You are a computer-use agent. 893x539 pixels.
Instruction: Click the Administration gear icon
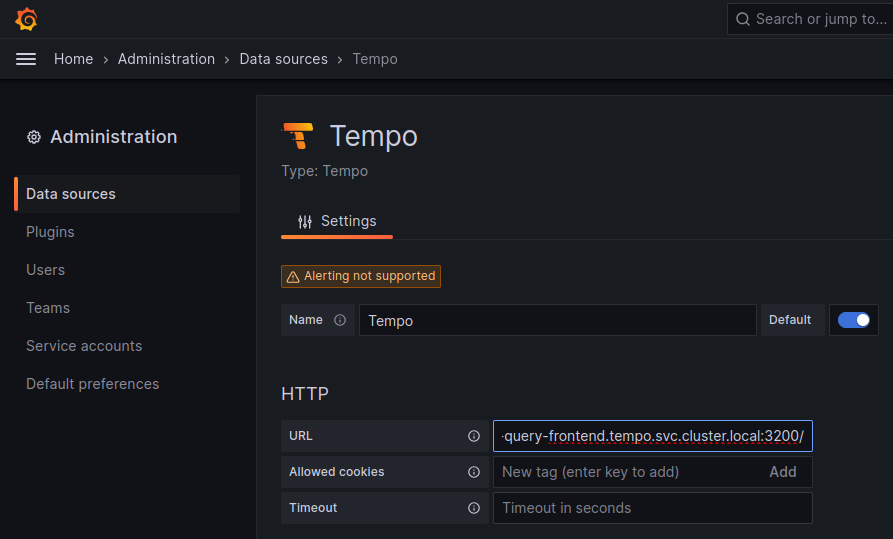pos(34,137)
